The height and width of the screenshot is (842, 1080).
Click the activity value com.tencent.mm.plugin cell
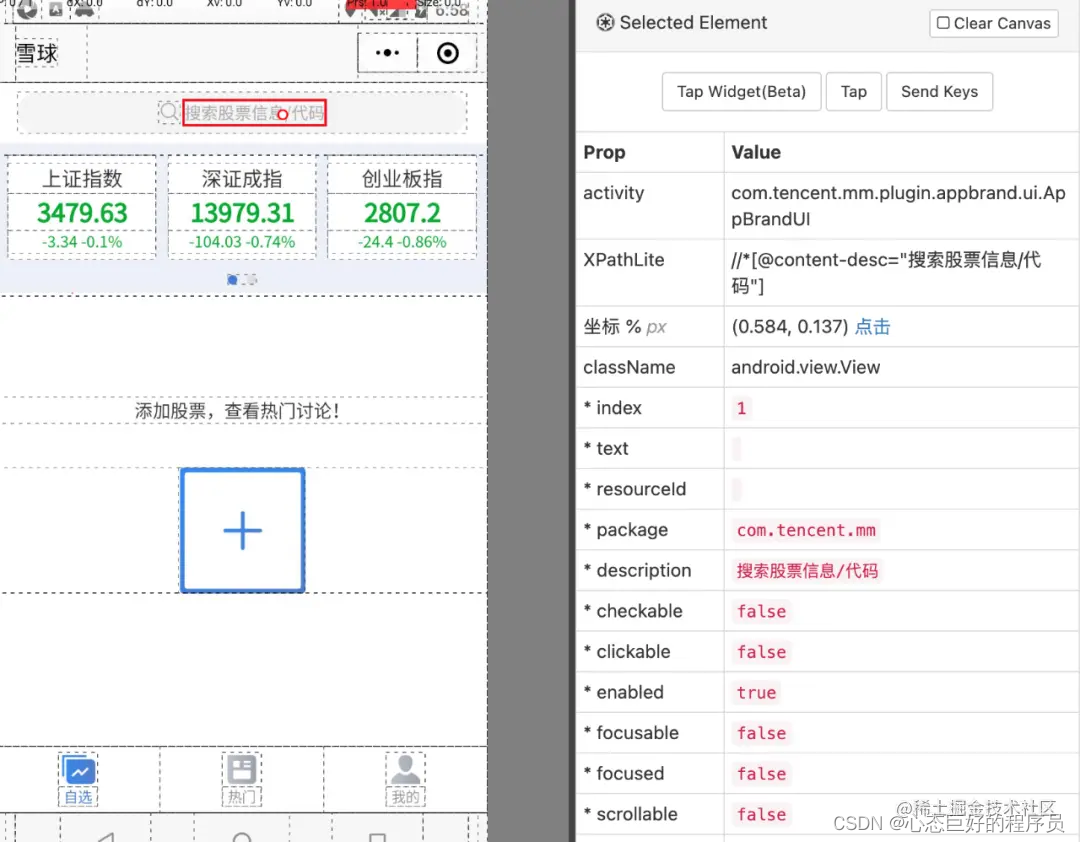click(x=901, y=206)
